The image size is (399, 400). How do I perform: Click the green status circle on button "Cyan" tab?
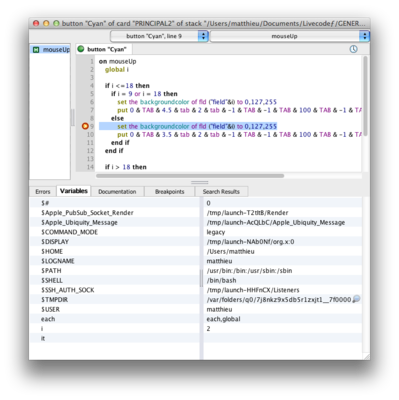(81, 49)
